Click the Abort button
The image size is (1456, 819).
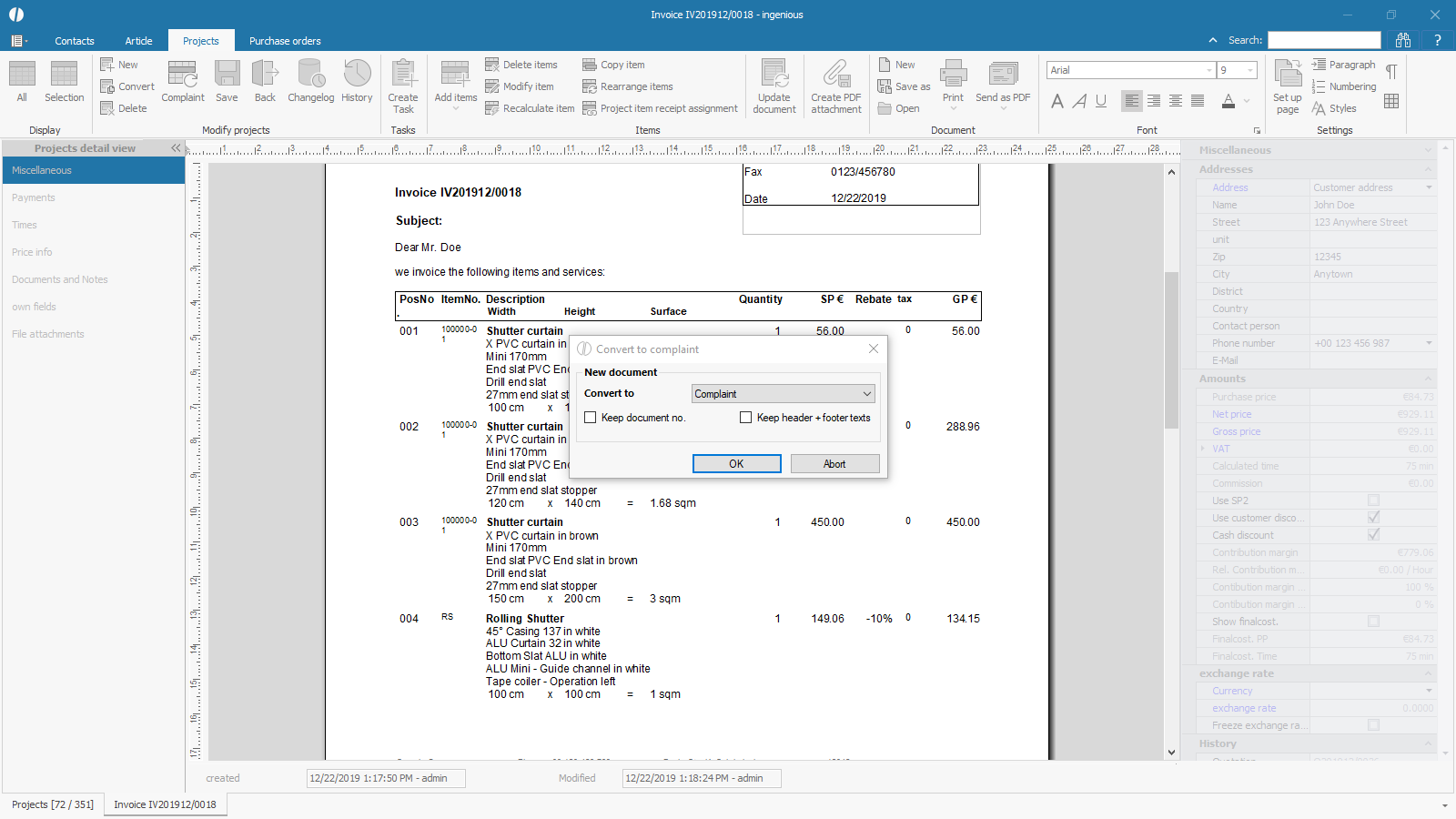coord(834,464)
